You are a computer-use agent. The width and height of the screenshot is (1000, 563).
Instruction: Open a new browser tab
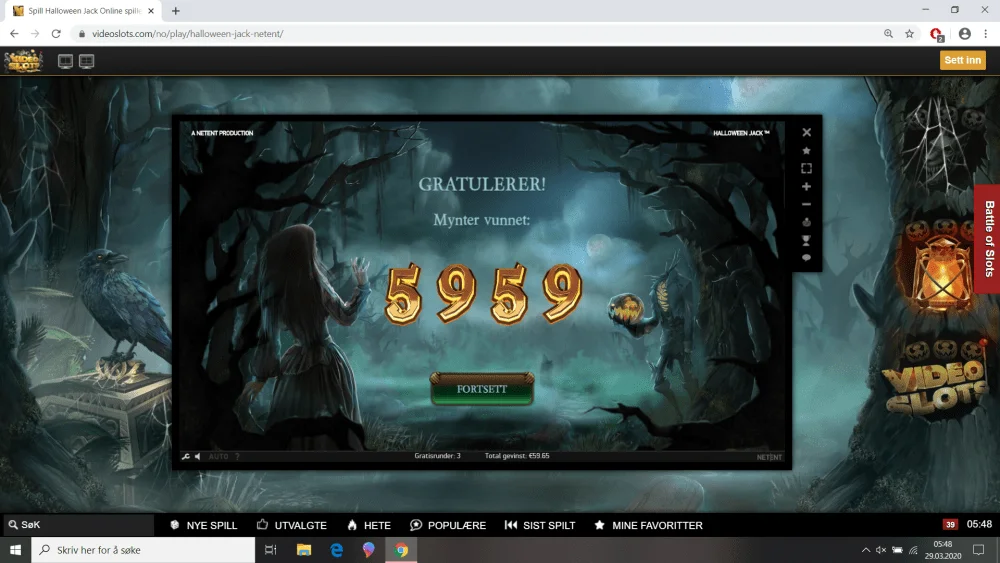click(175, 11)
